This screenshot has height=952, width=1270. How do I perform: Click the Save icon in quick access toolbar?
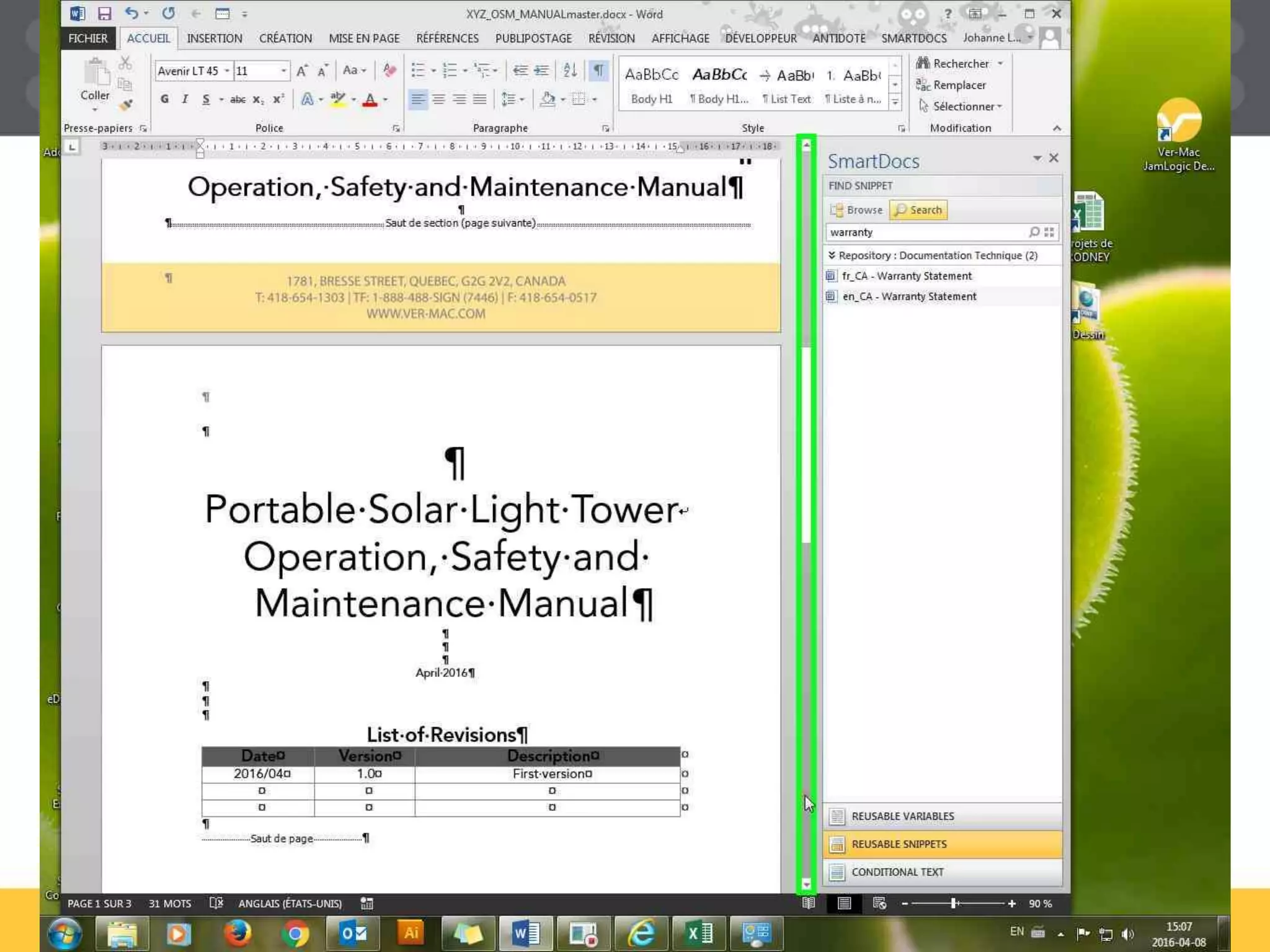pyautogui.click(x=104, y=14)
